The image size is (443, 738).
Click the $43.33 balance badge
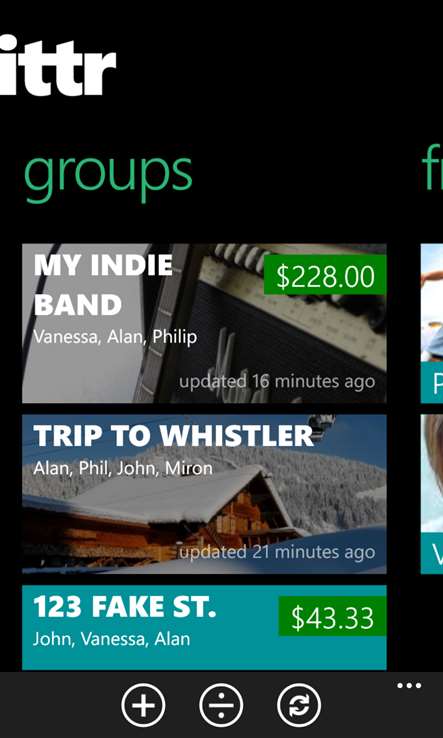tap(332, 616)
